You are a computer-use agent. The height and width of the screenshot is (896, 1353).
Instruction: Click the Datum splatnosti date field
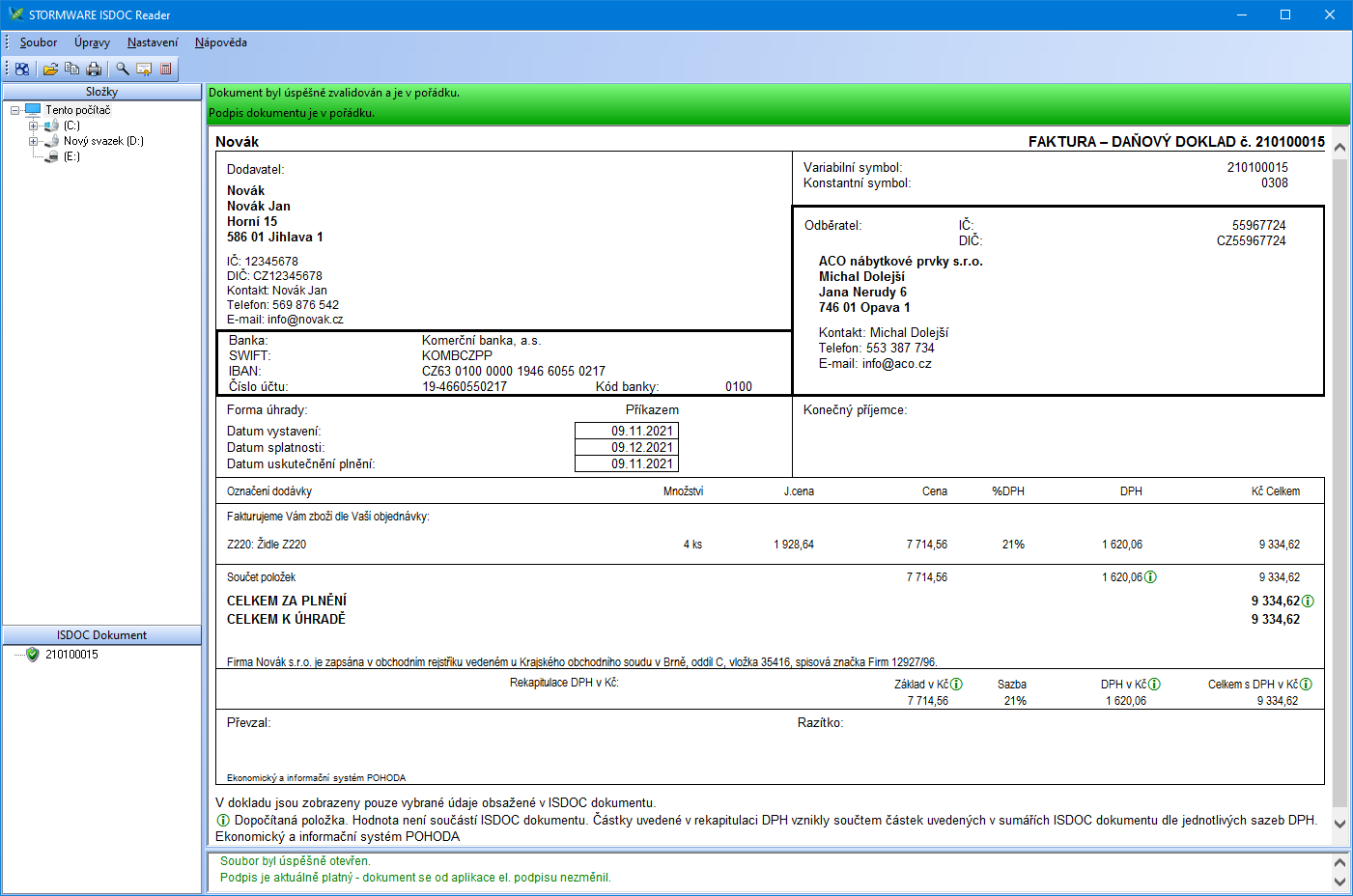(x=627, y=448)
